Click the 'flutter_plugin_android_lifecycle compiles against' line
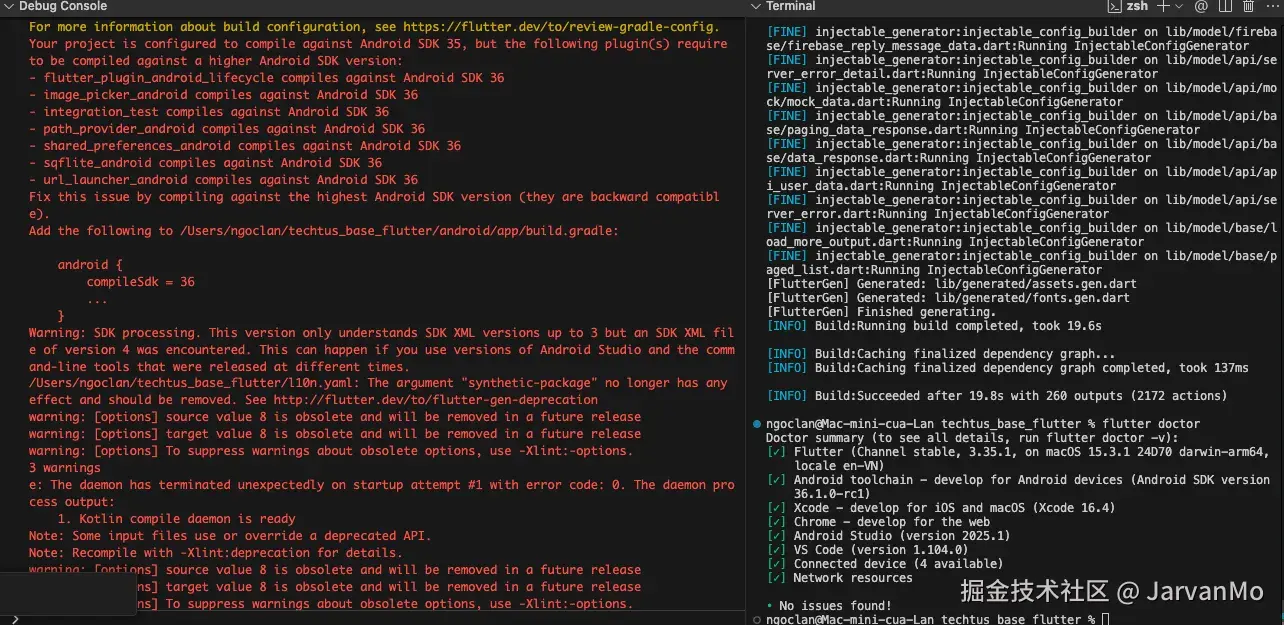Screen dimensions: 1284x625 (266, 77)
